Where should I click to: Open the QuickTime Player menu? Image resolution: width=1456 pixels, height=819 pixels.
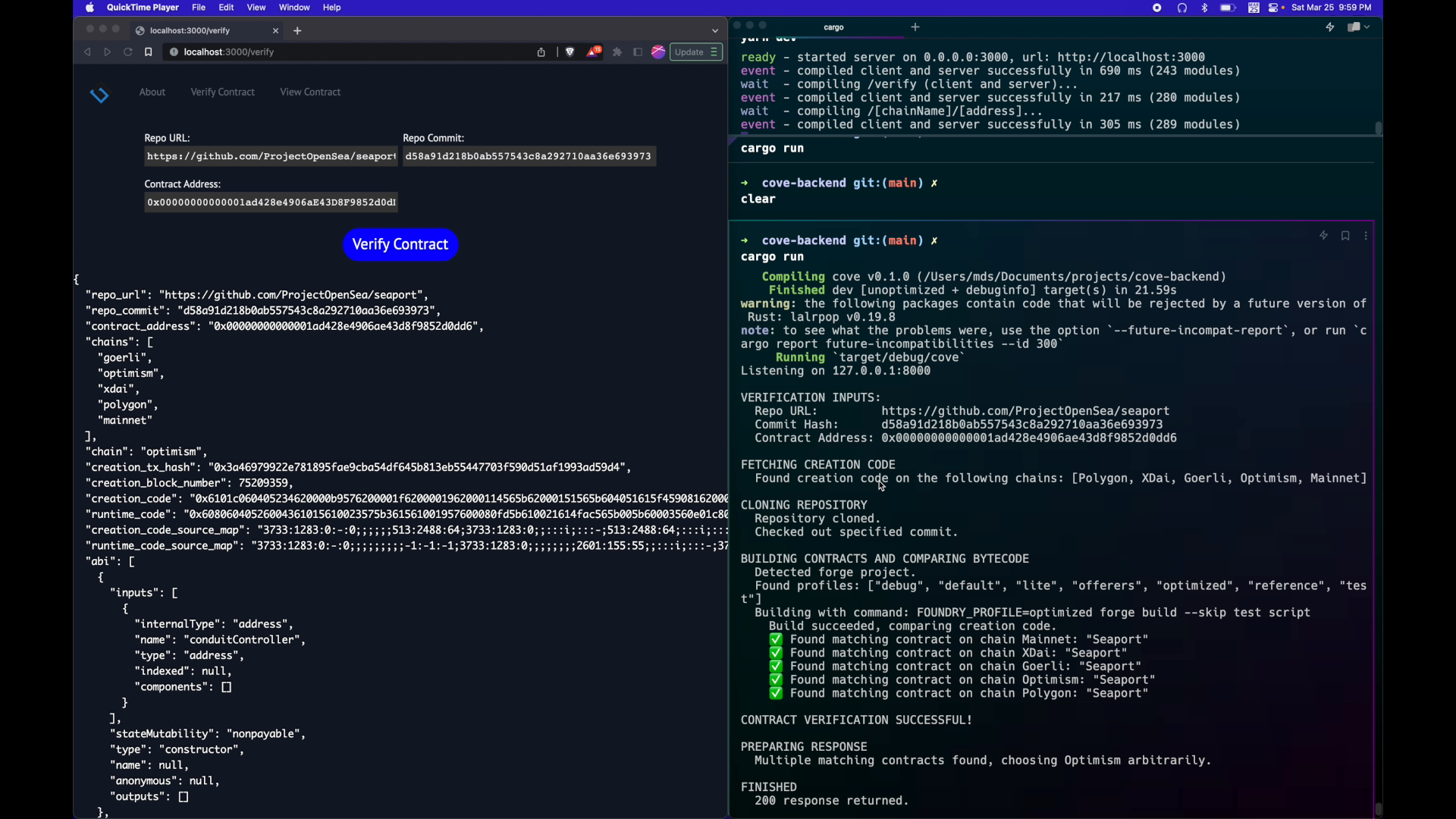143,8
